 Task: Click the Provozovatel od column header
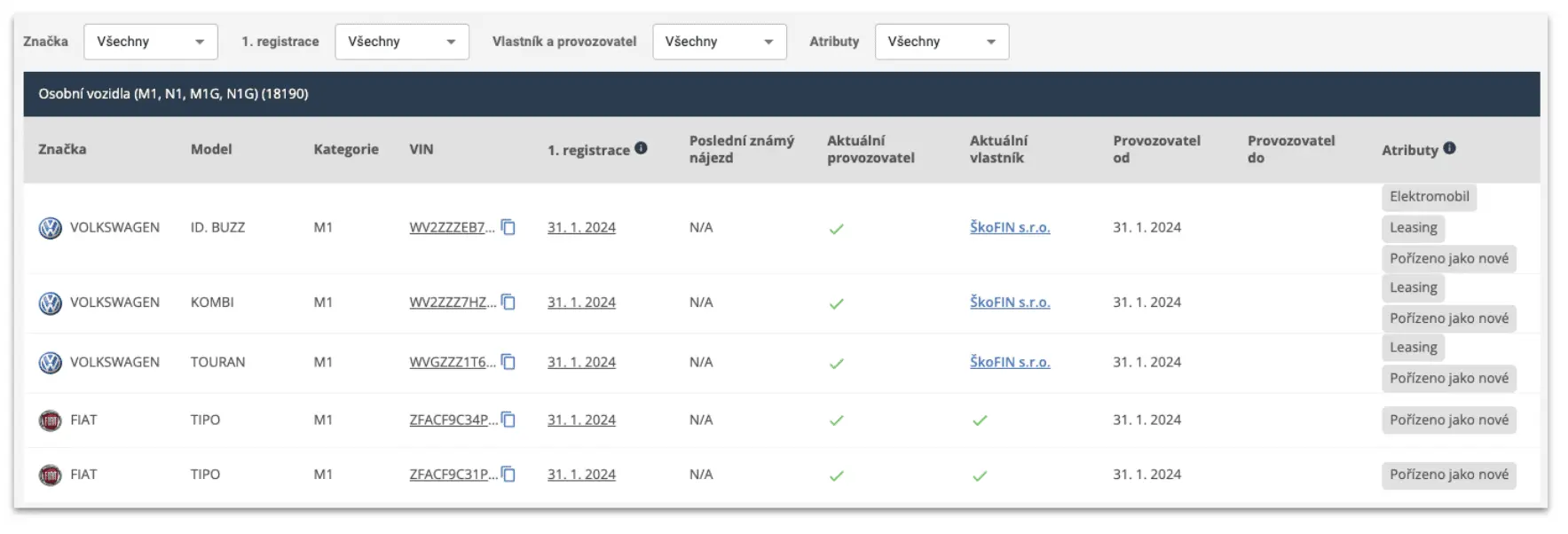[1156, 149]
